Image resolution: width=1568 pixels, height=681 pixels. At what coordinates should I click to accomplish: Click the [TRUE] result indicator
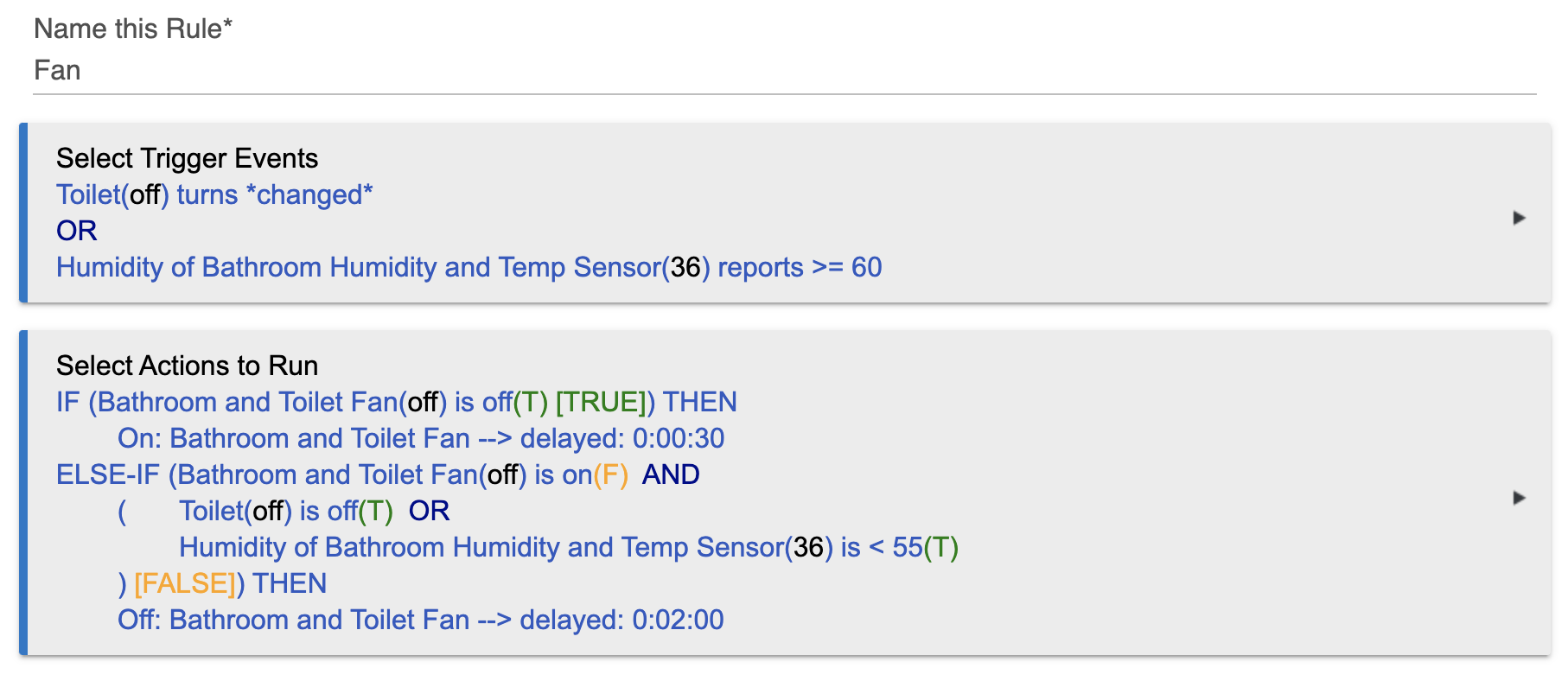[601, 402]
